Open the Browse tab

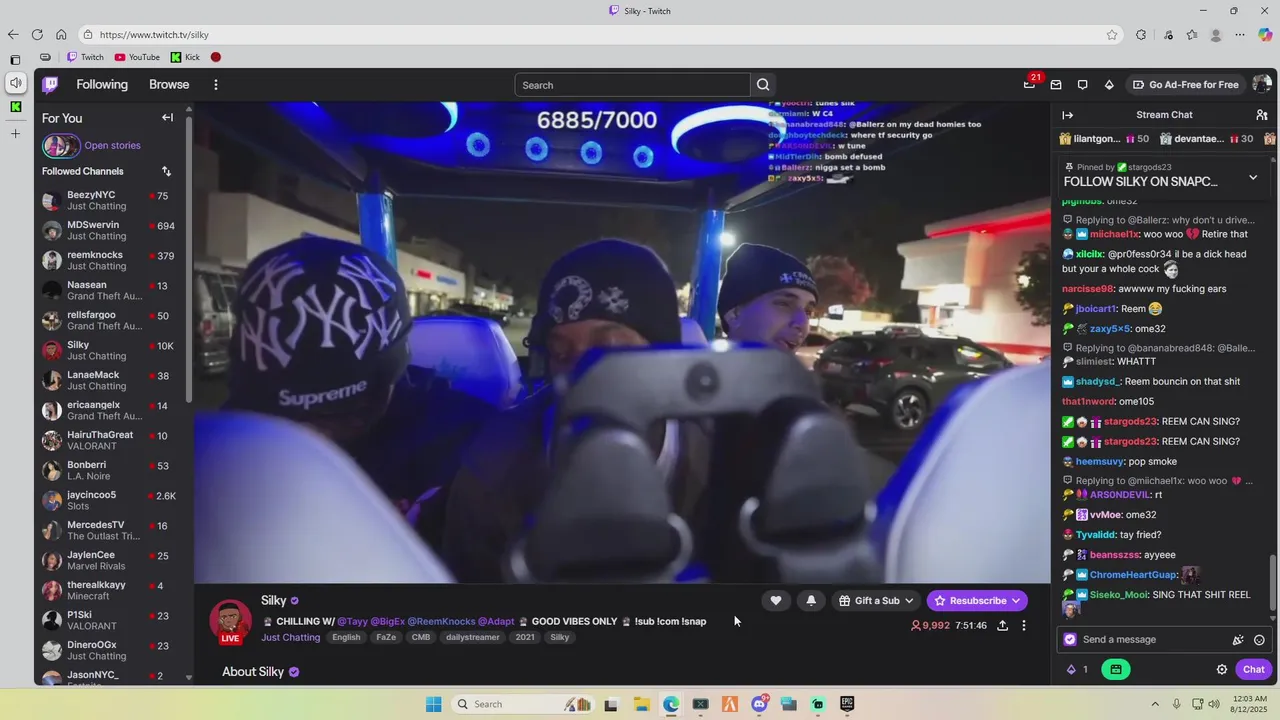point(169,85)
